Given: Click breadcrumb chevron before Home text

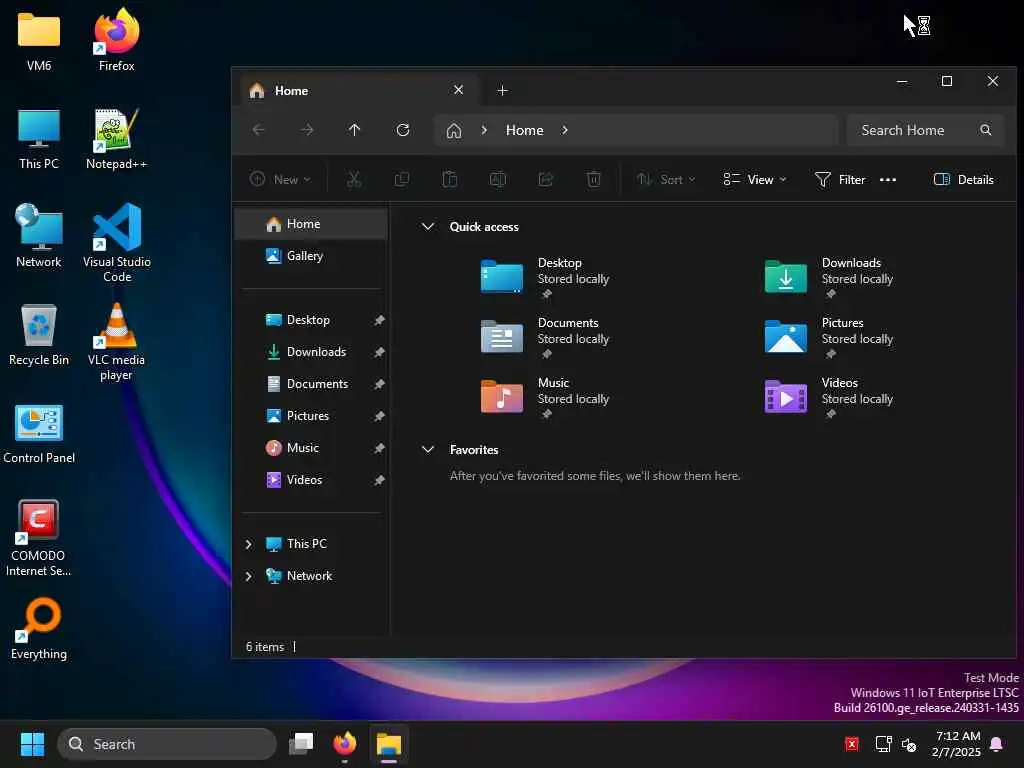Looking at the screenshot, I should coord(484,130).
